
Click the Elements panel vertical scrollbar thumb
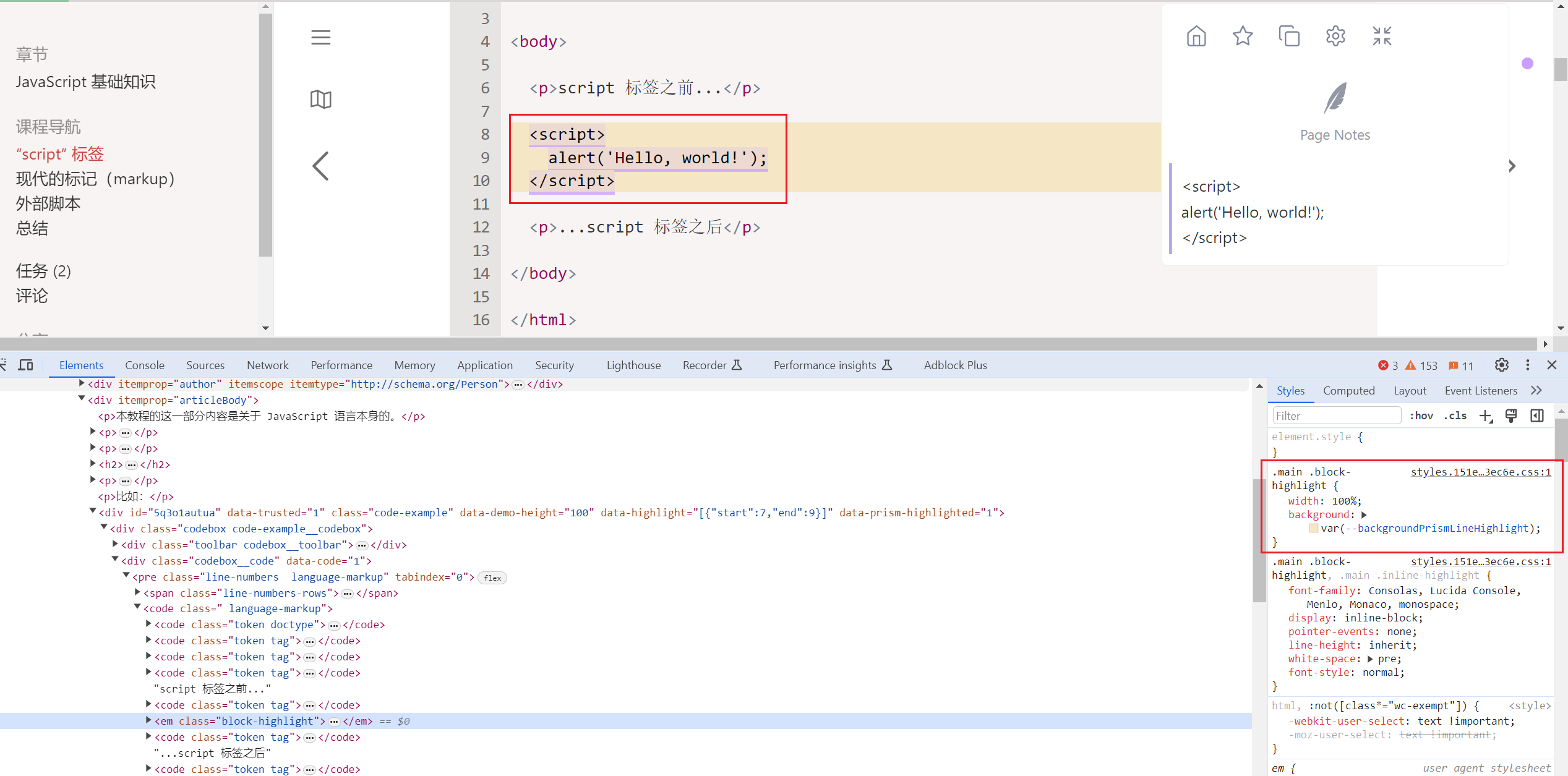[1259, 540]
